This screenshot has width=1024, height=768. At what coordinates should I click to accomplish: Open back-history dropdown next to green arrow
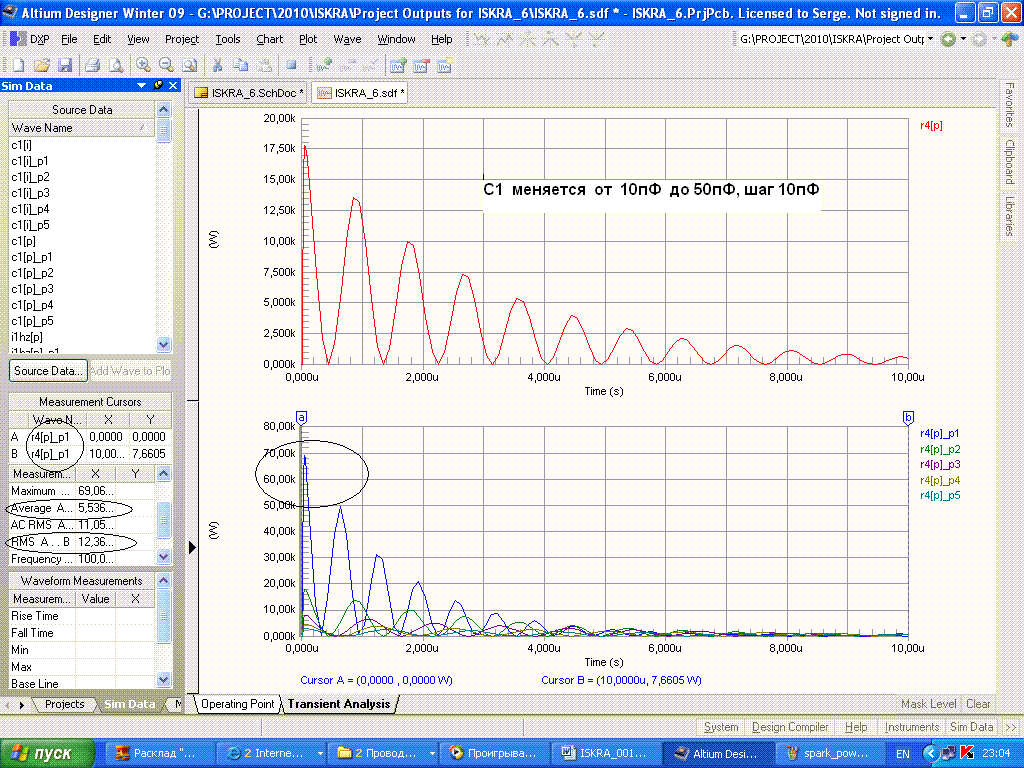click(963, 39)
